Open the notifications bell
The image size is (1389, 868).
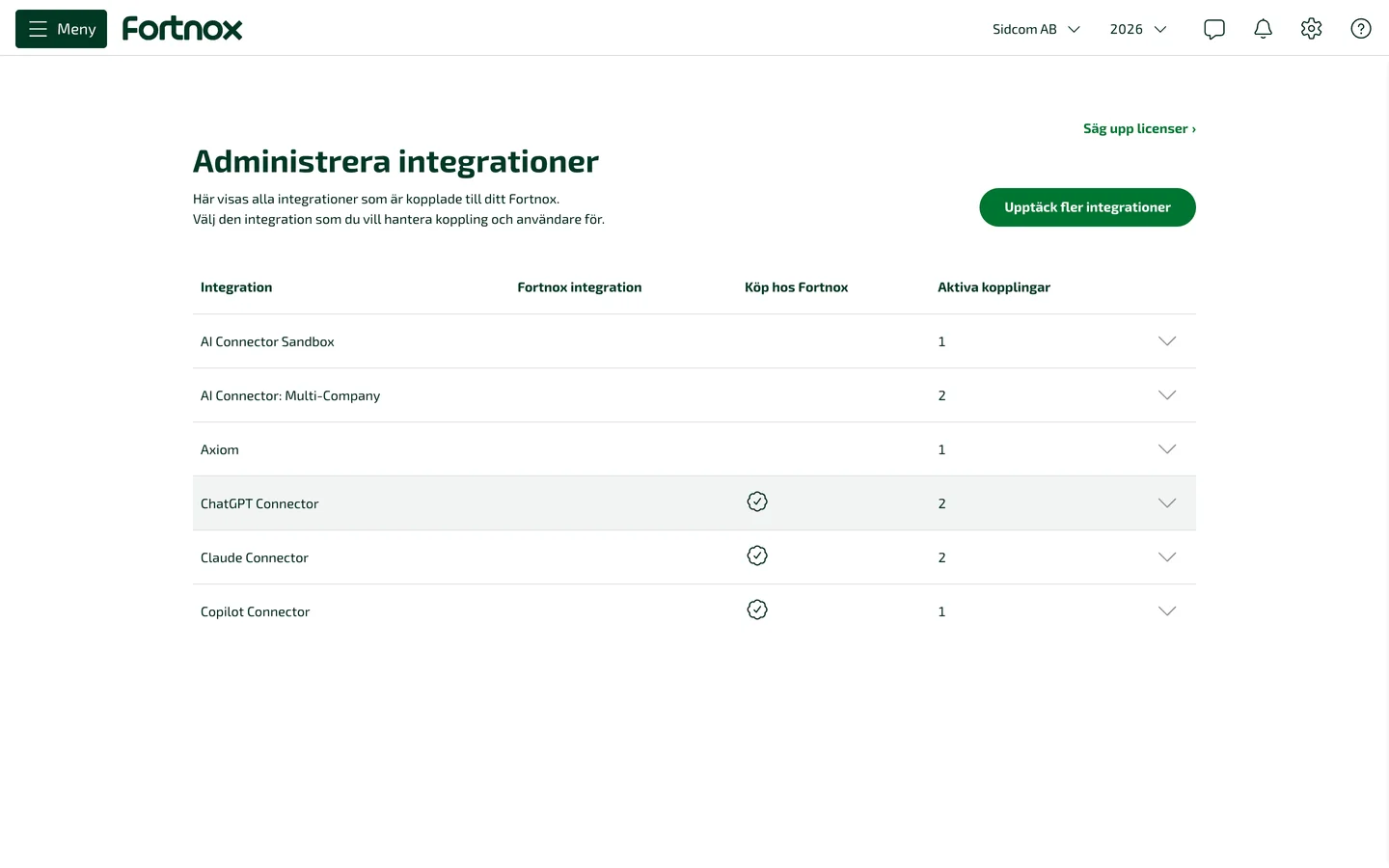[x=1263, y=29]
